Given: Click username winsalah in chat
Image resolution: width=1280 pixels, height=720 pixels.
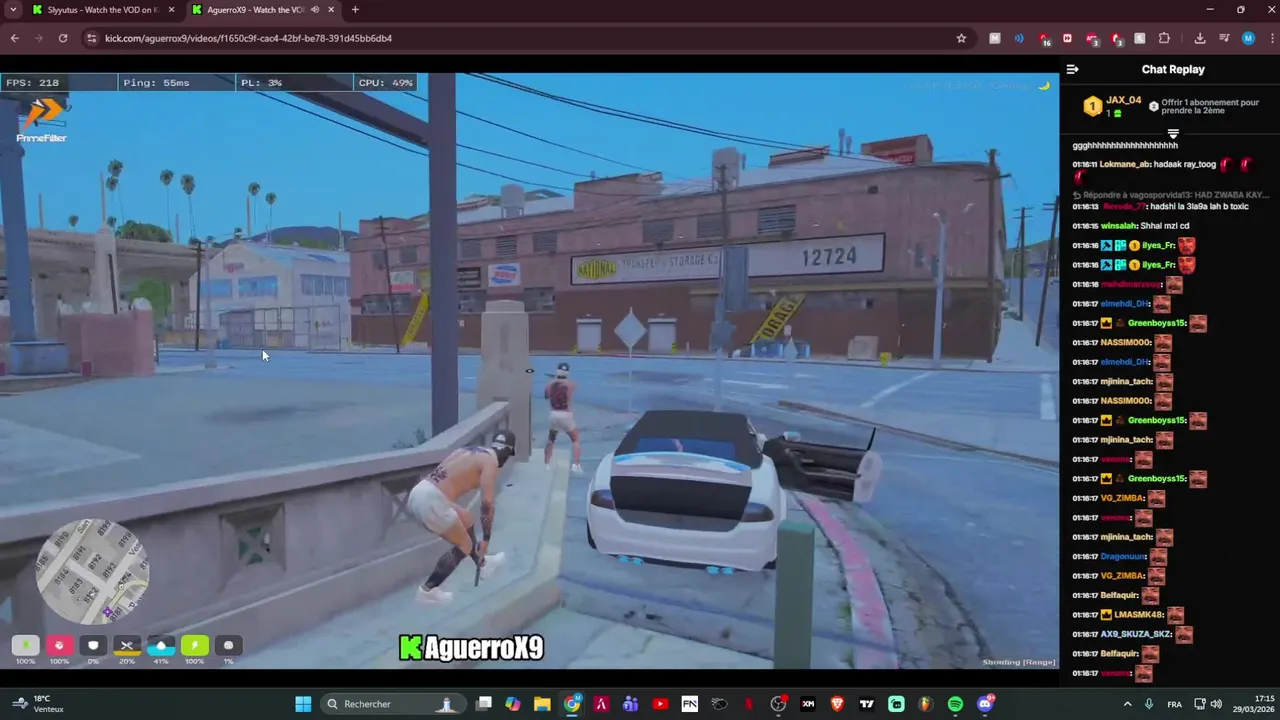Looking at the screenshot, I should pos(1120,226).
